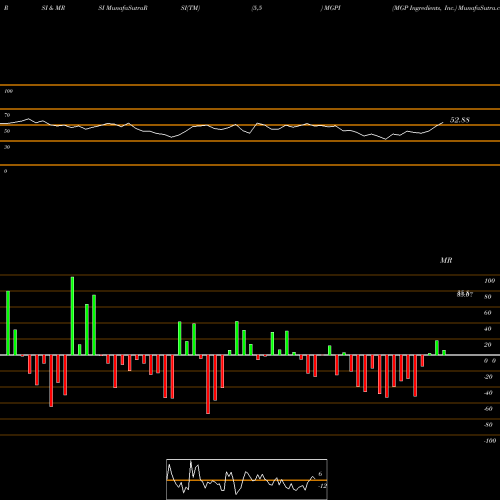Click the "MR" panel title
Image resolution: width=500 pixels, height=500 pixels.
[446, 260]
